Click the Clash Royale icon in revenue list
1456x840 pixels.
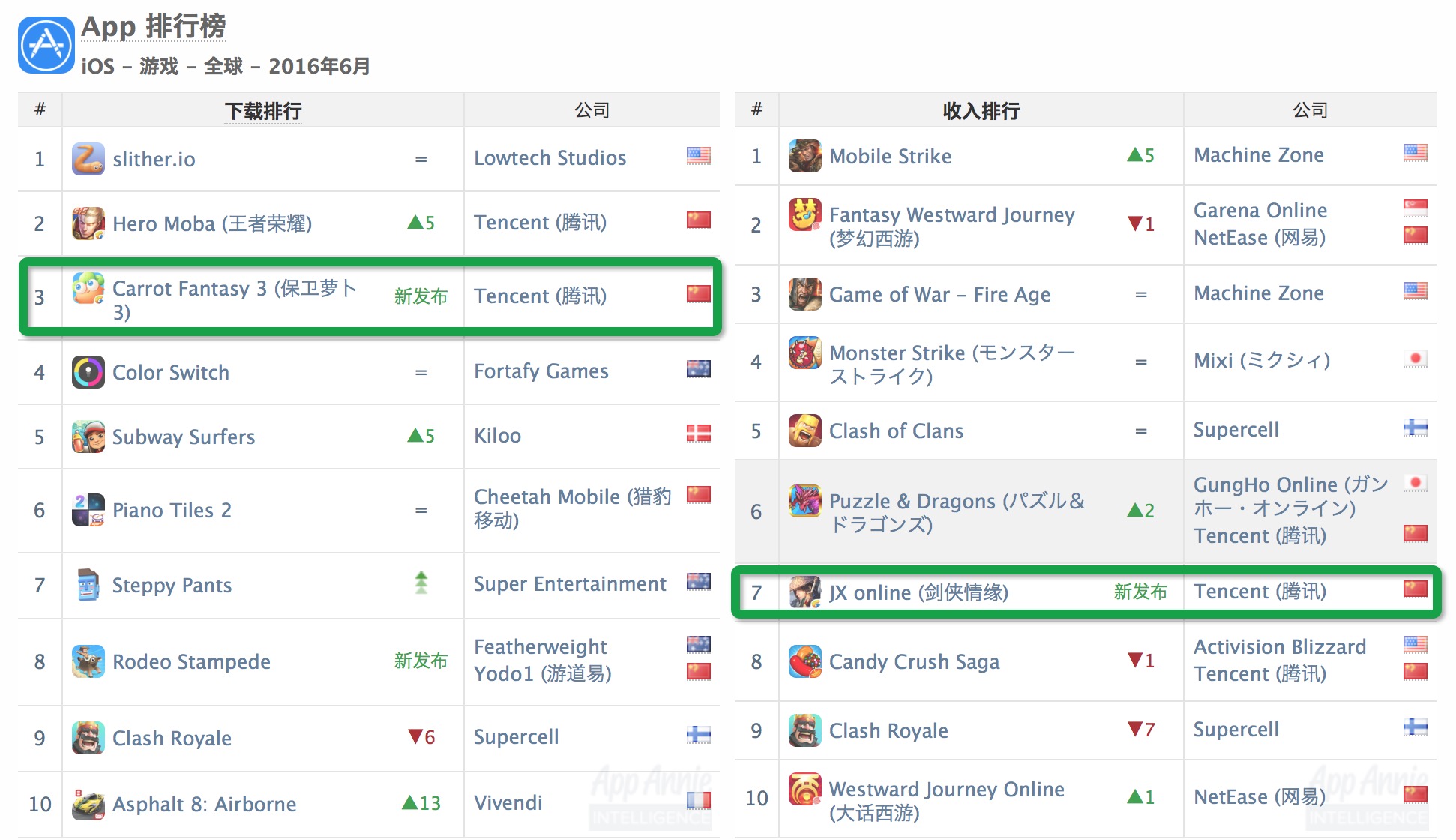805,730
